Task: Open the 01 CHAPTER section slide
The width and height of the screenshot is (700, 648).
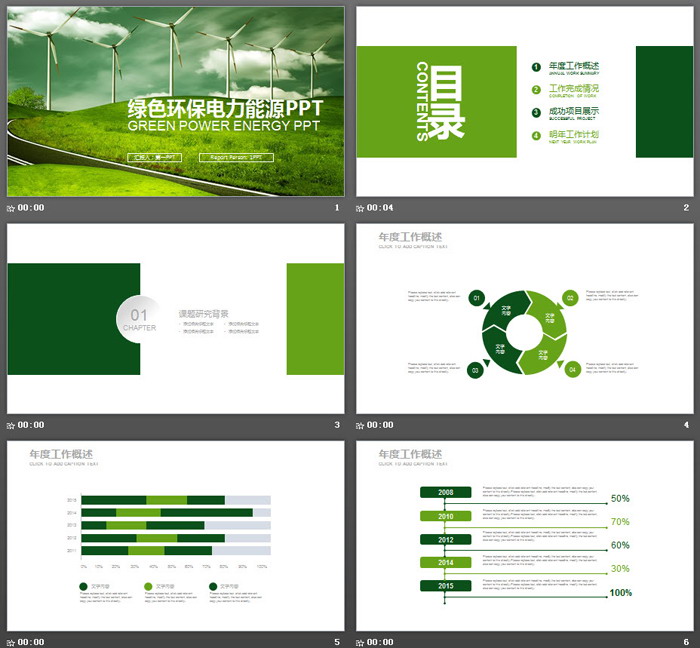Action: [175, 318]
